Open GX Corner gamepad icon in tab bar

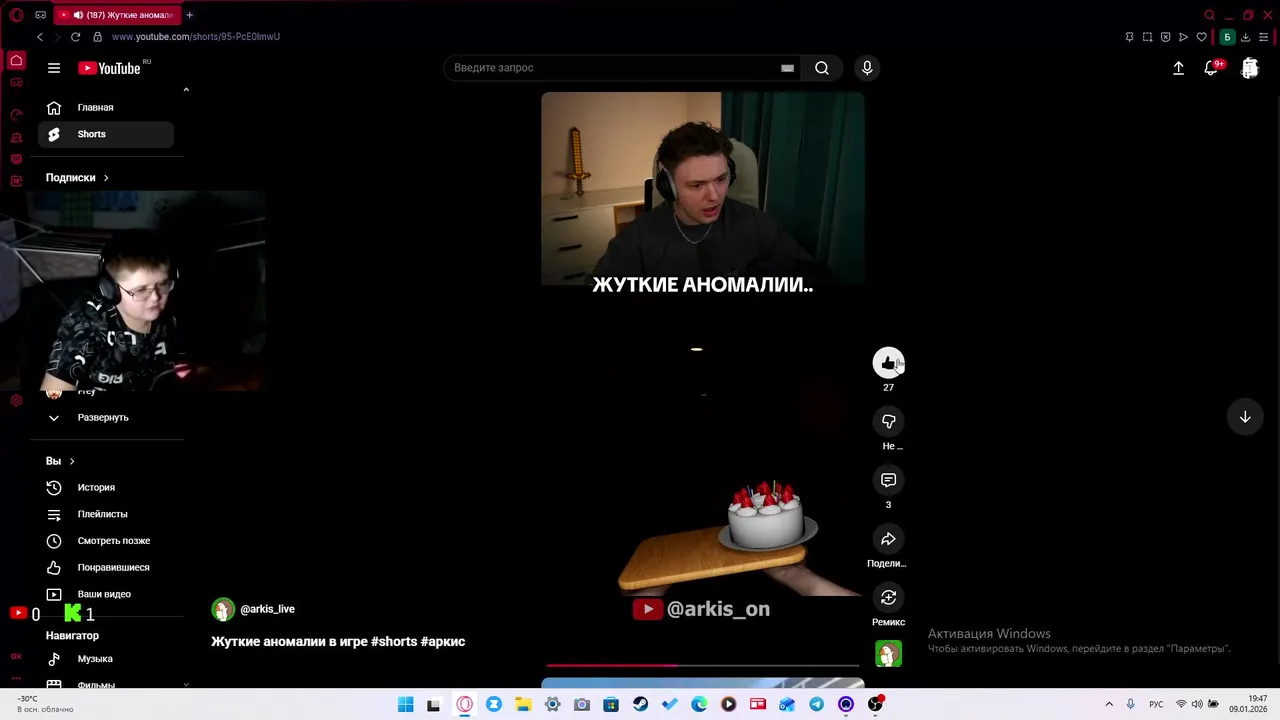coord(40,15)
